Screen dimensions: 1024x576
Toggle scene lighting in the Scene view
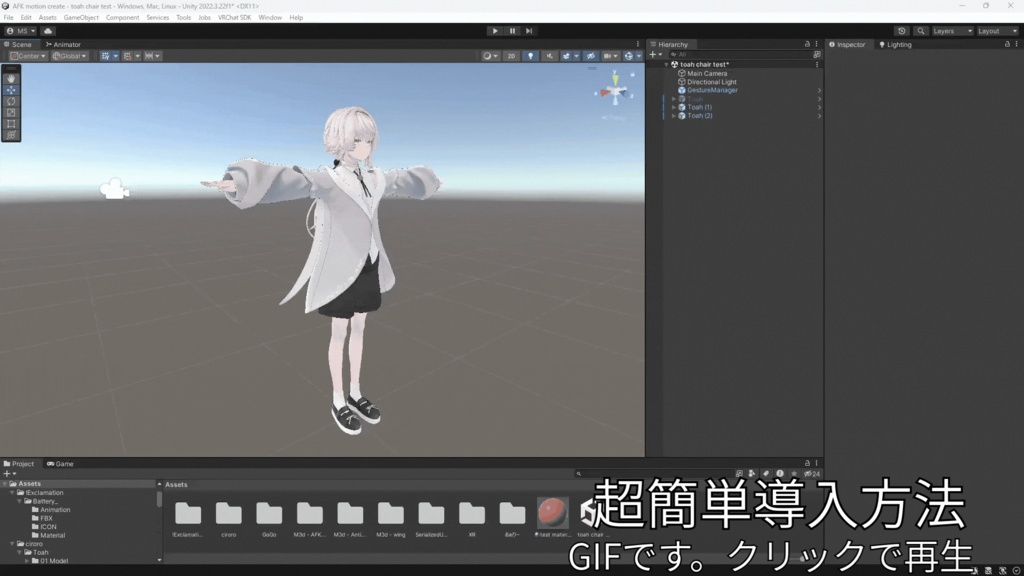(x=531, y=56)
